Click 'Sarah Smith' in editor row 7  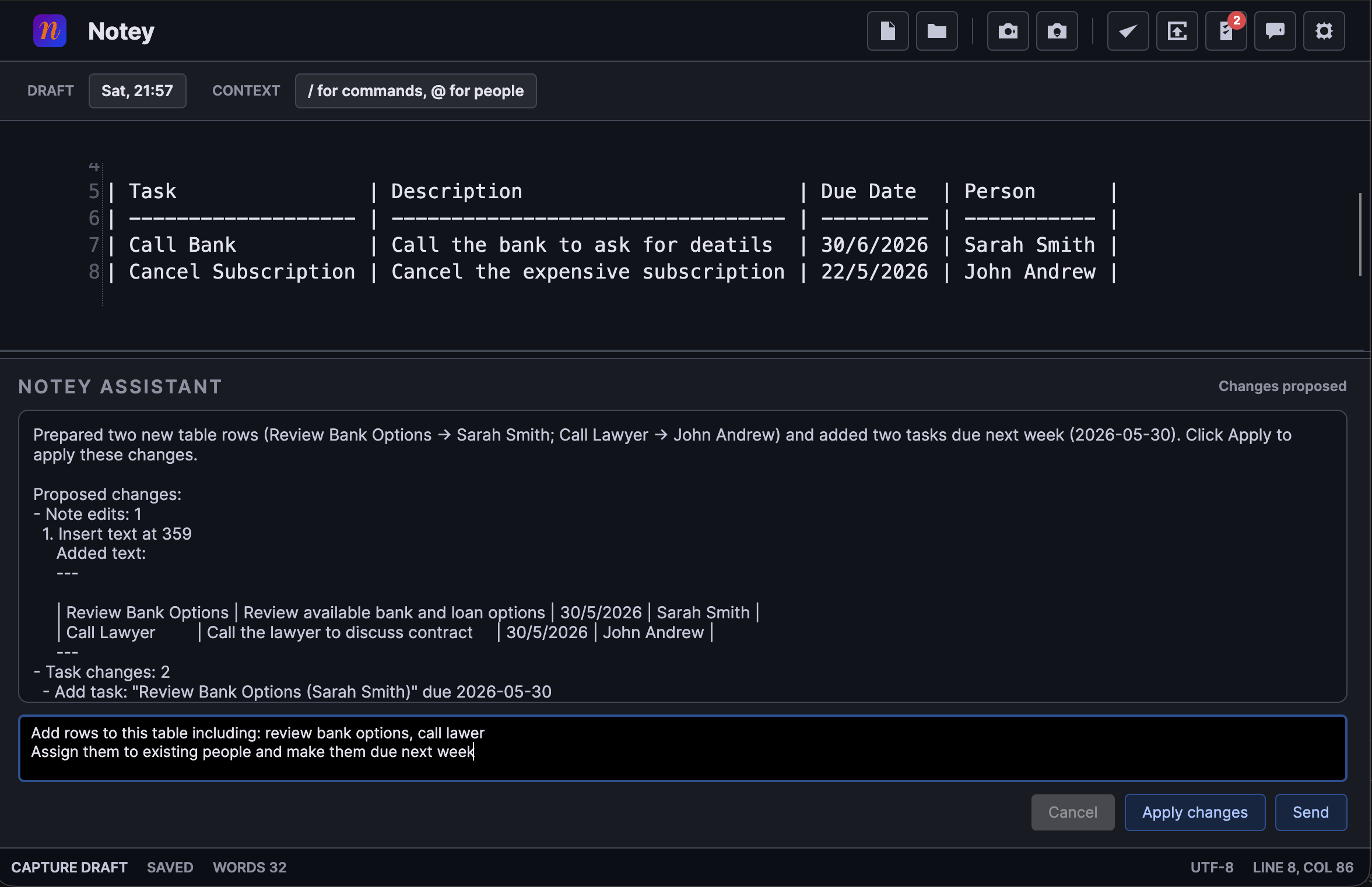click(1030, 245)
